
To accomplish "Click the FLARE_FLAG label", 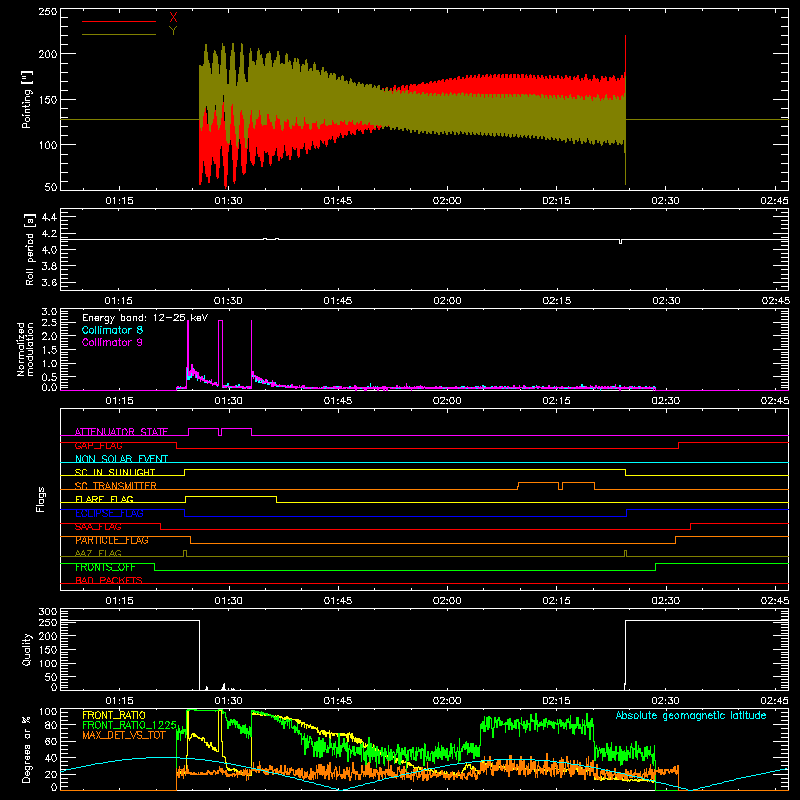I will point(104,499).
